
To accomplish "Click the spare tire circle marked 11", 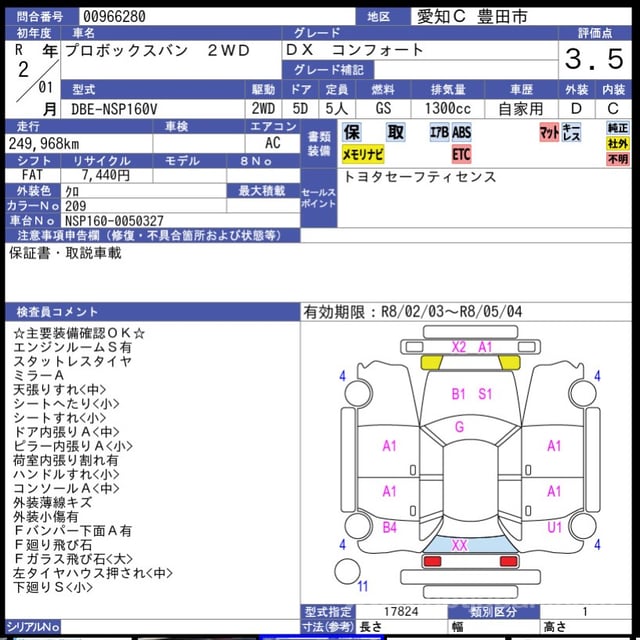I will pos(347,572).
